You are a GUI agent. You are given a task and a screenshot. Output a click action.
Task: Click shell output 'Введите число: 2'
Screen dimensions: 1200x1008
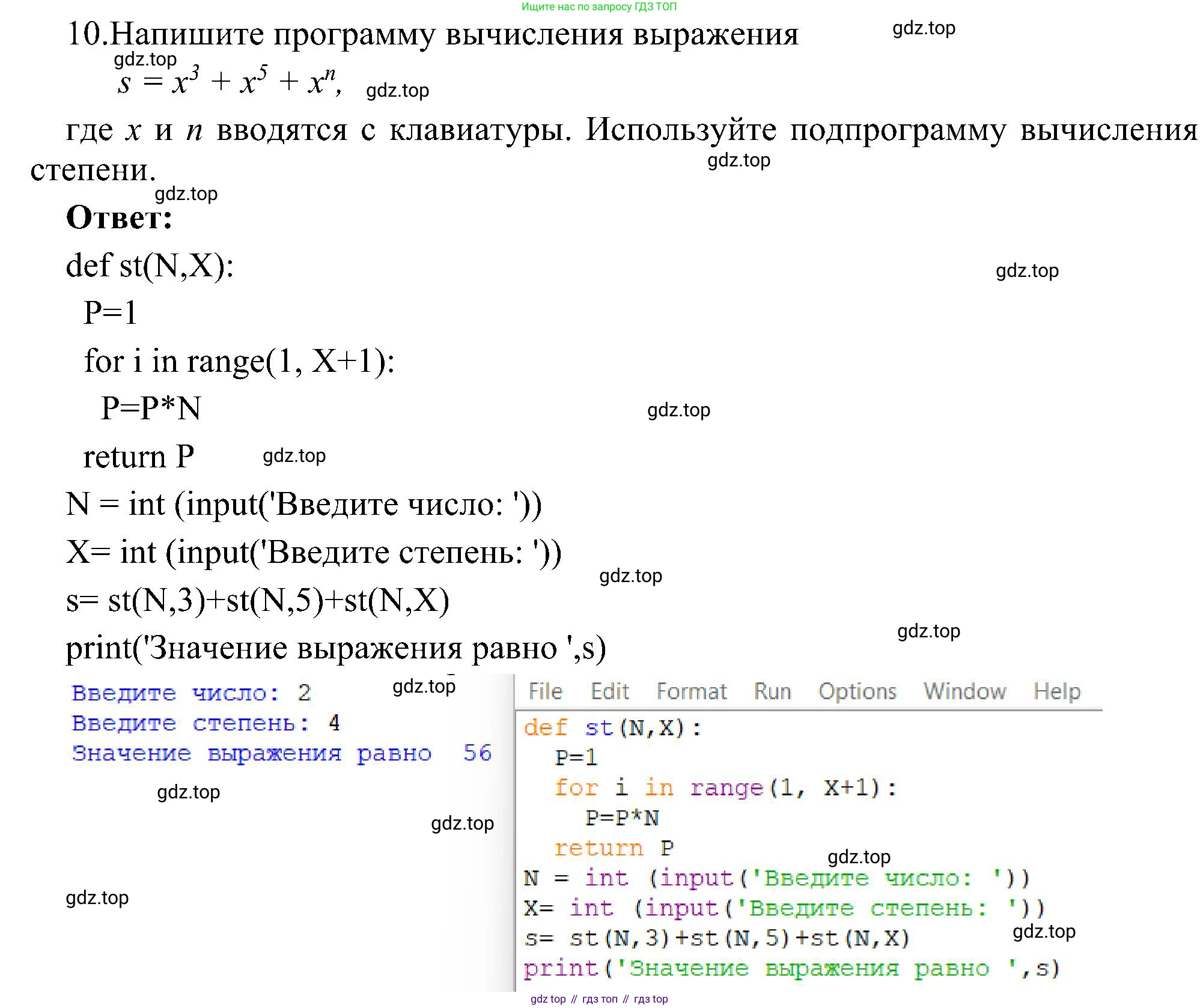click(191, 693)
